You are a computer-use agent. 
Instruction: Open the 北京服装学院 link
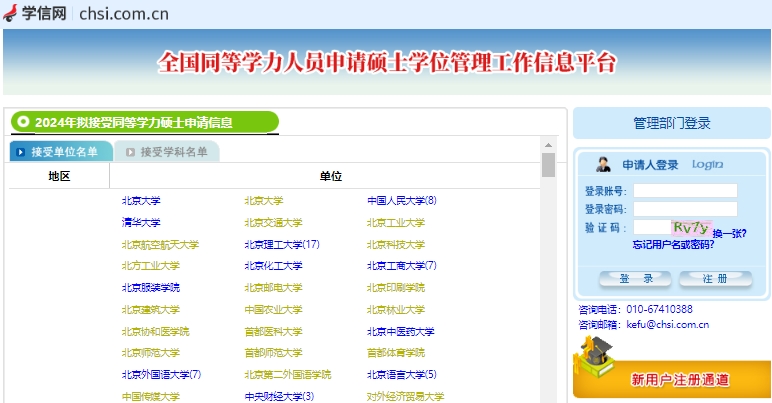click(151, 287)
